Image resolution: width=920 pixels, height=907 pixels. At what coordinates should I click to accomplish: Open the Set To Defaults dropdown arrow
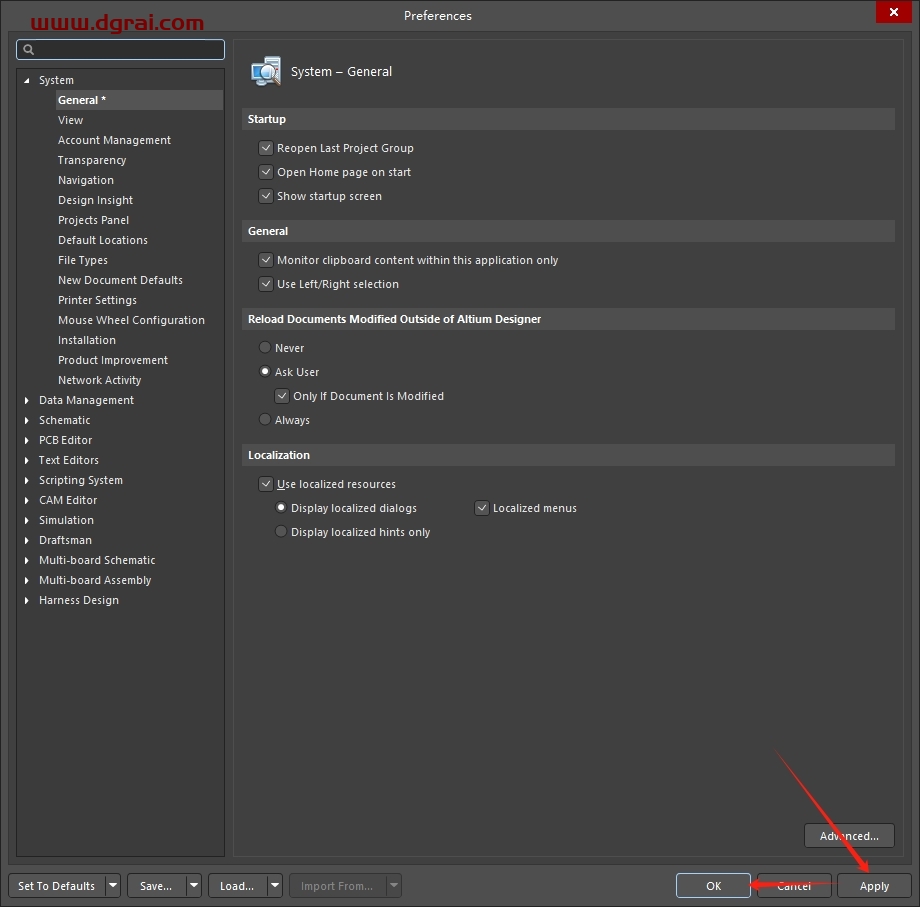[113, 886]
